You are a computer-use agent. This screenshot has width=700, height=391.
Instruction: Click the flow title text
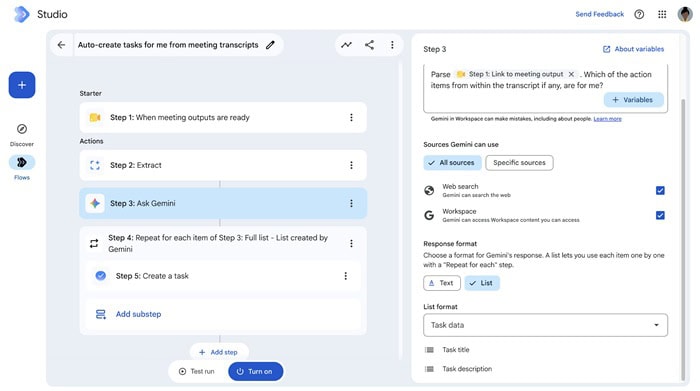pos(168,45)
